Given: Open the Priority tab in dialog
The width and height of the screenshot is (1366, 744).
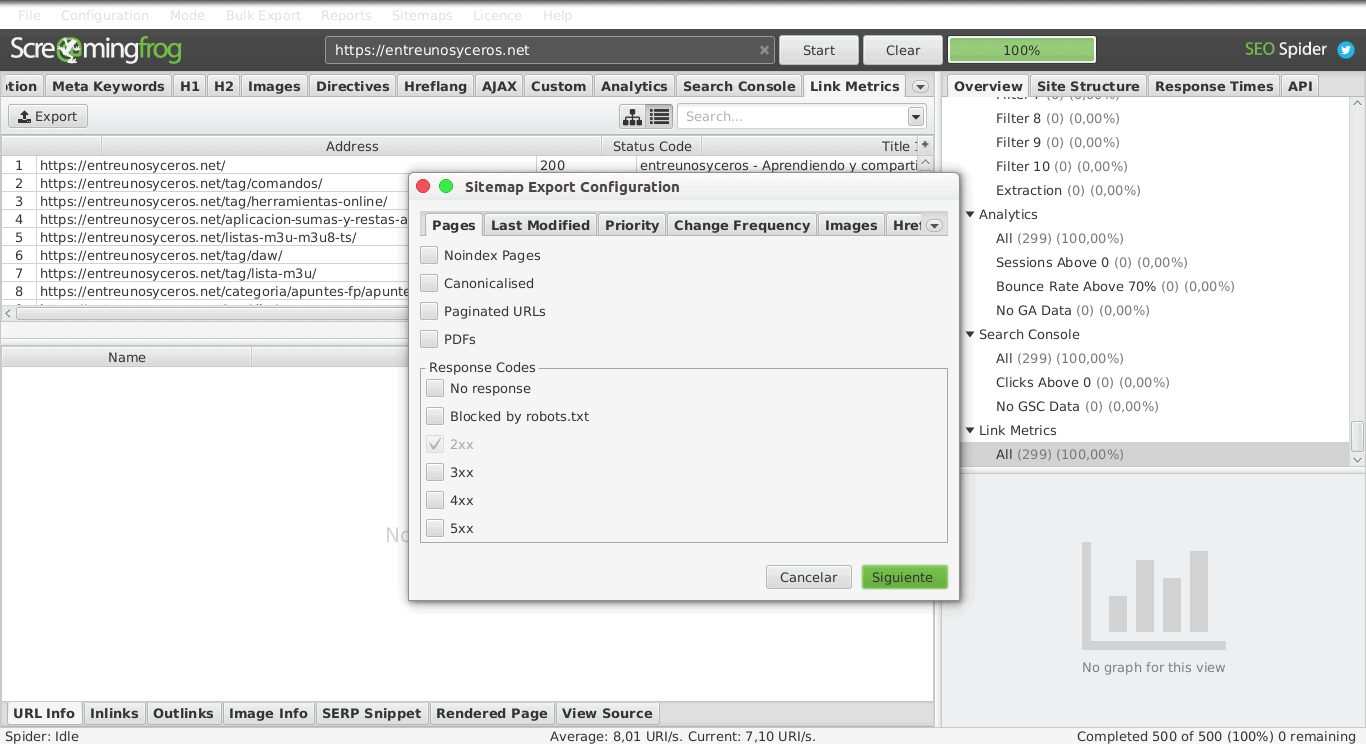Looking at the screenshot, I should tap(632, 225).
